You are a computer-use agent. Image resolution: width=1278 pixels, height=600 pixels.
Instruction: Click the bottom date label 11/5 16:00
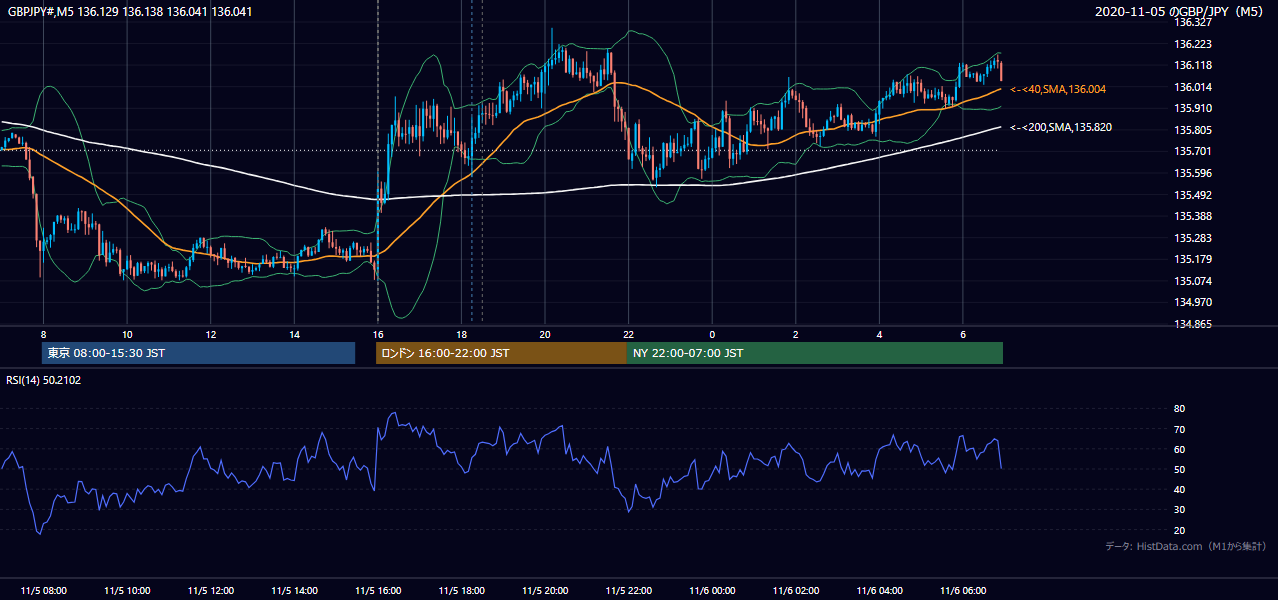[377, 591]
